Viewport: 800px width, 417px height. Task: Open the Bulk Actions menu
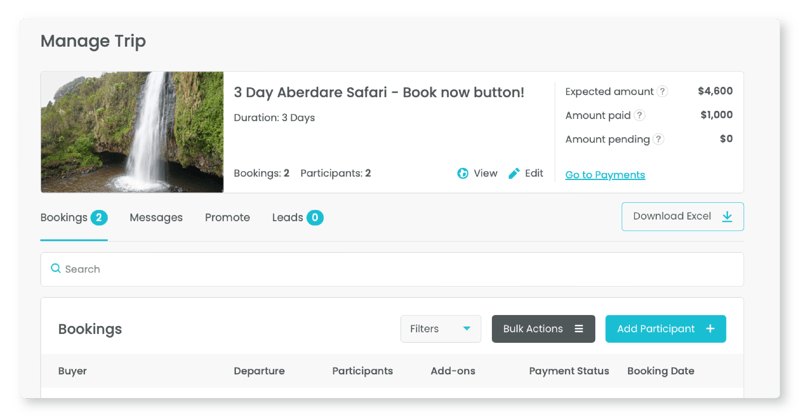click(543, 329)
